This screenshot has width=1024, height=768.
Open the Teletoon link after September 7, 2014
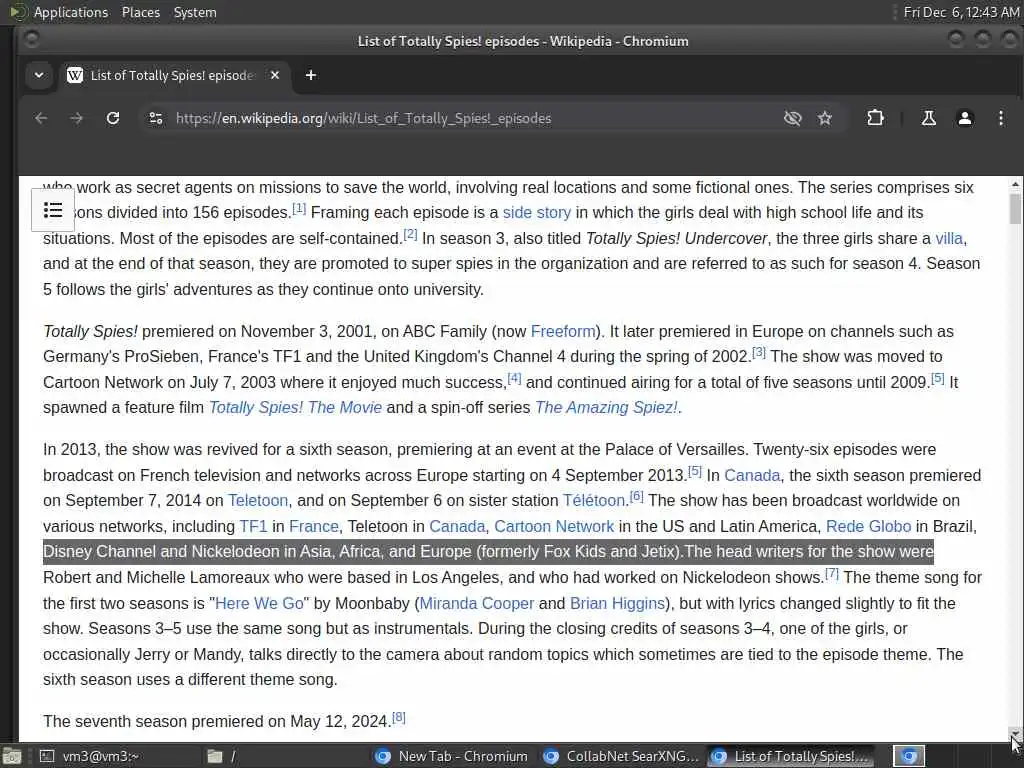(x=257, y=501)
